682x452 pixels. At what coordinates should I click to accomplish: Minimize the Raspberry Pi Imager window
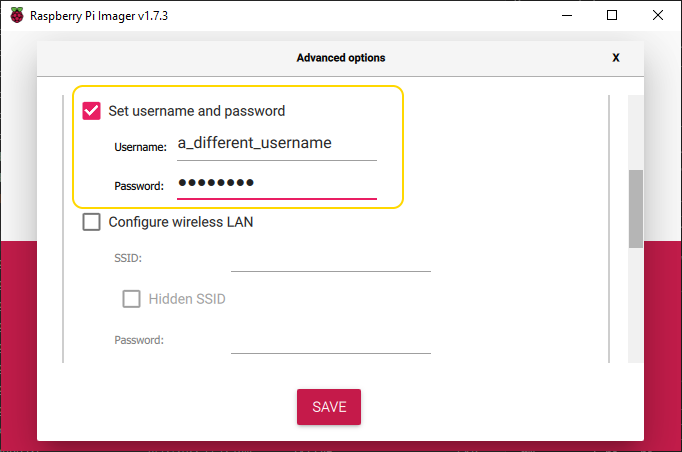pyautogui.click(x=566, y=15)
